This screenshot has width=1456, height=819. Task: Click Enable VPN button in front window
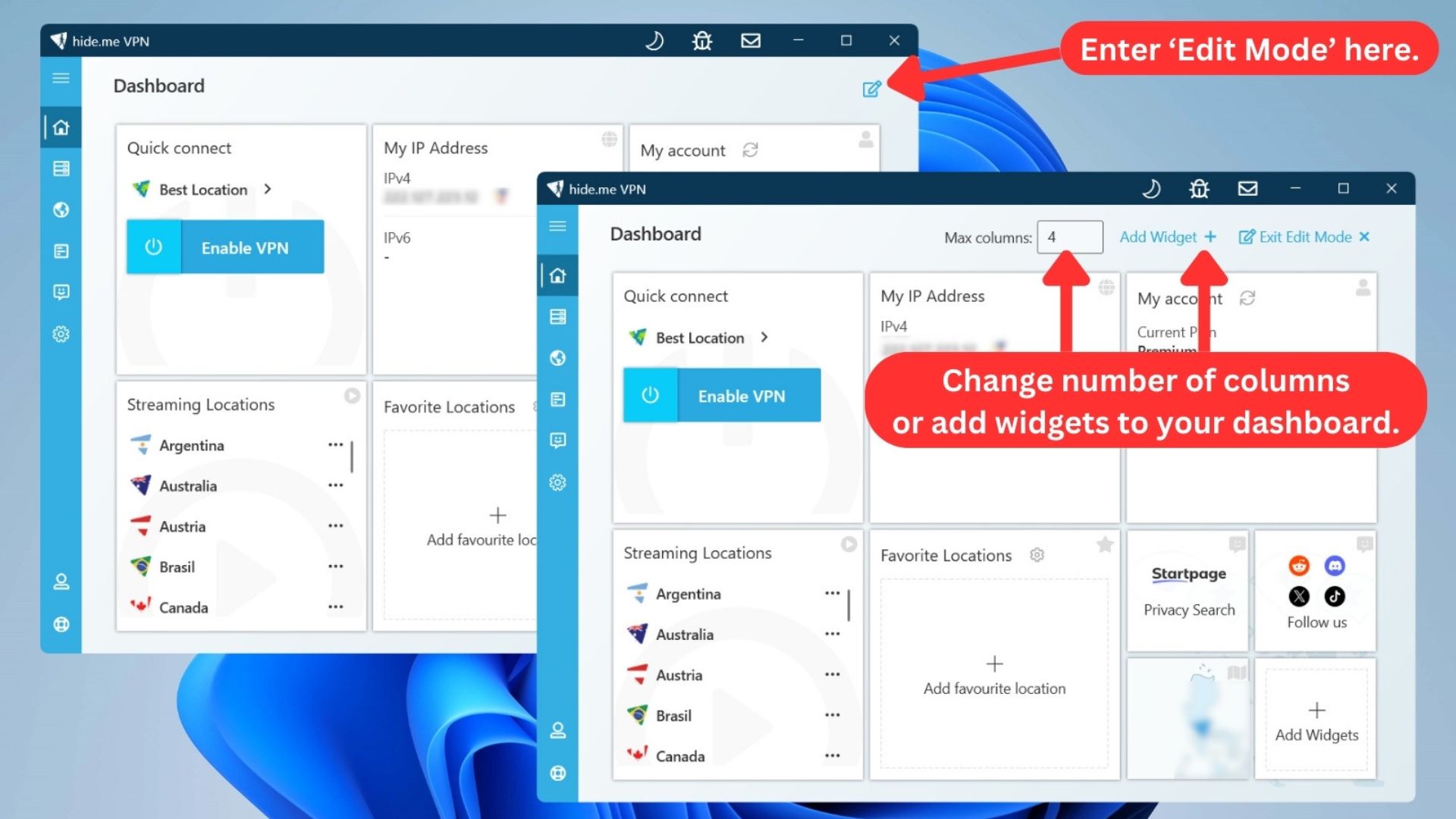click(722, 395)
